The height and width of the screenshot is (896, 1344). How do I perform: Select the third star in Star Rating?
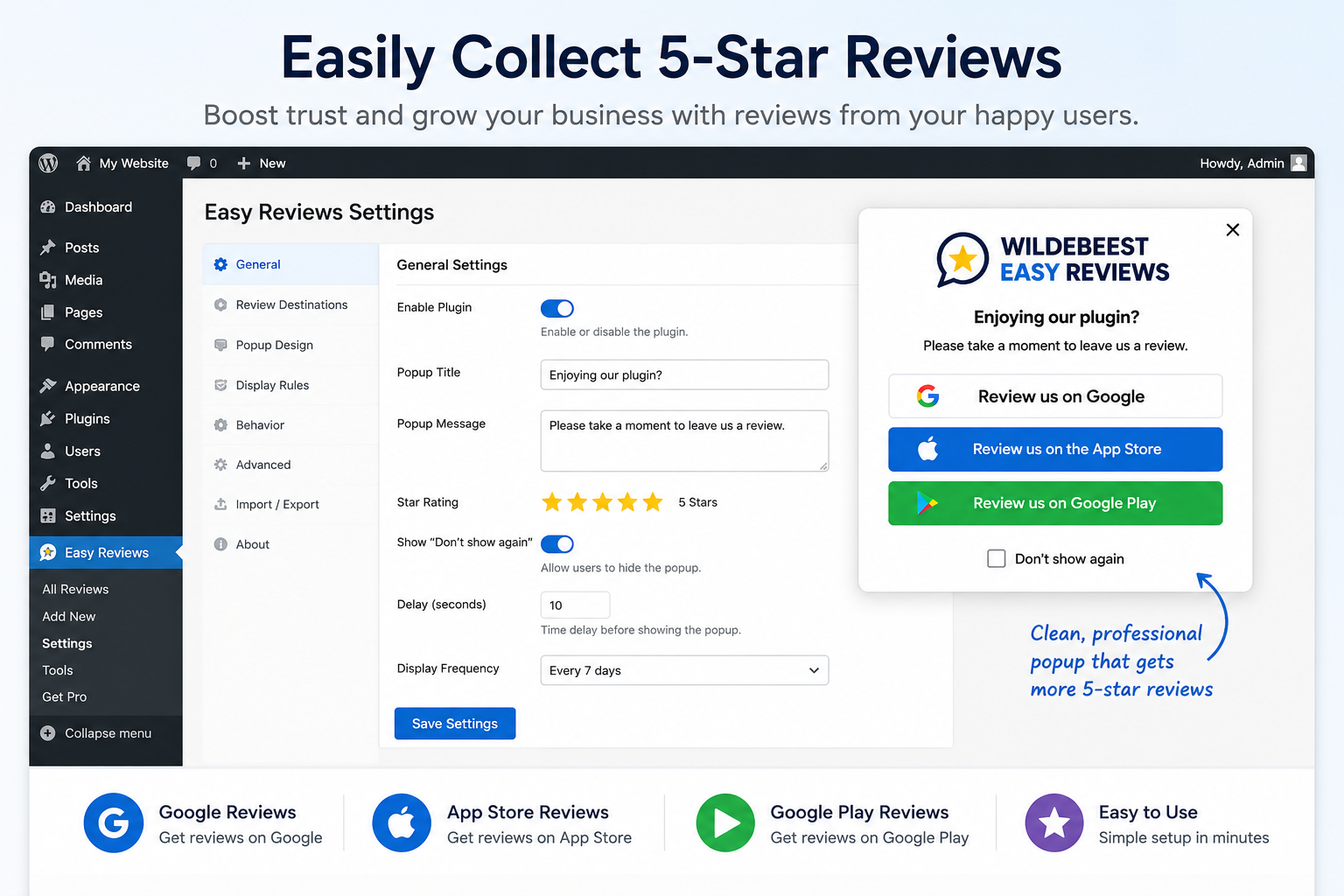click(603, 502)
